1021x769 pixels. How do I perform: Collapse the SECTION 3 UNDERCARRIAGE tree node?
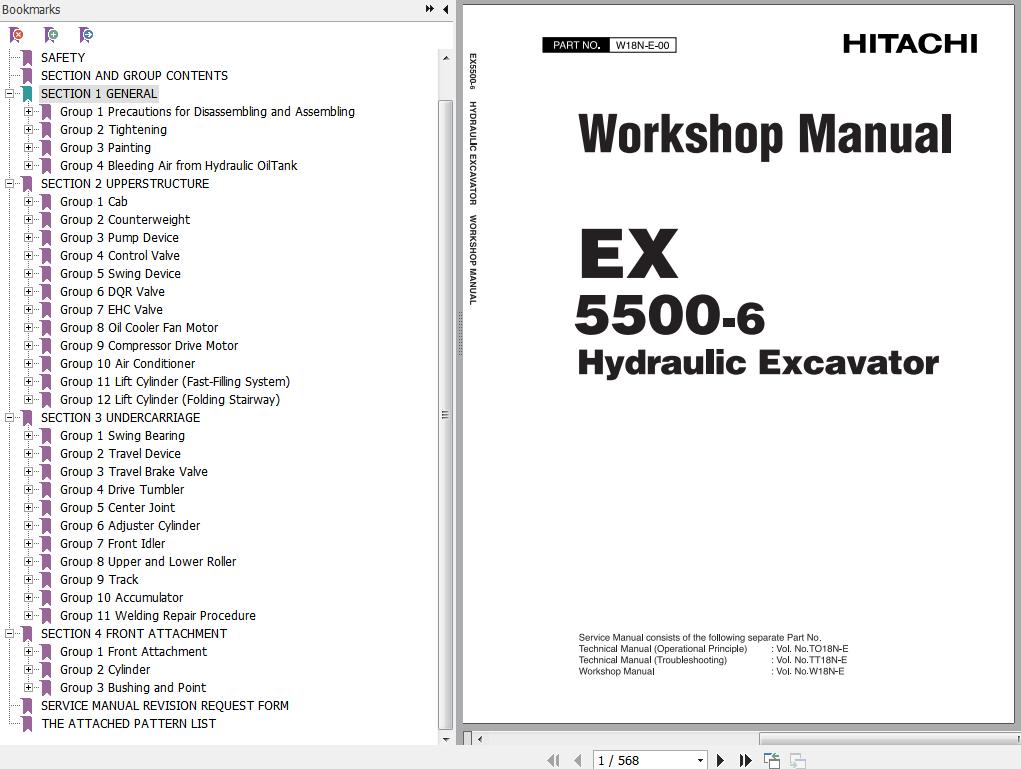(10, 417)
